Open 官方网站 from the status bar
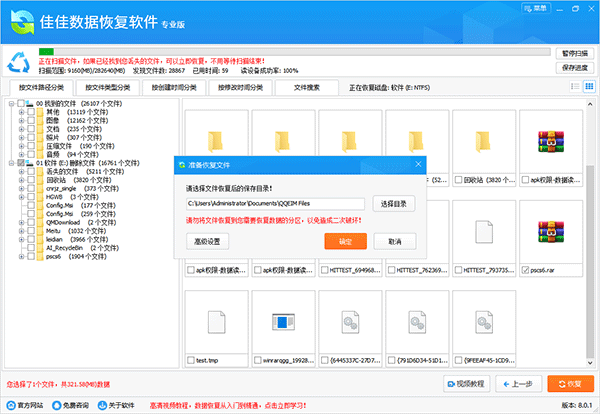The width and height of the screenshot is (600, 414). [25, 405]
